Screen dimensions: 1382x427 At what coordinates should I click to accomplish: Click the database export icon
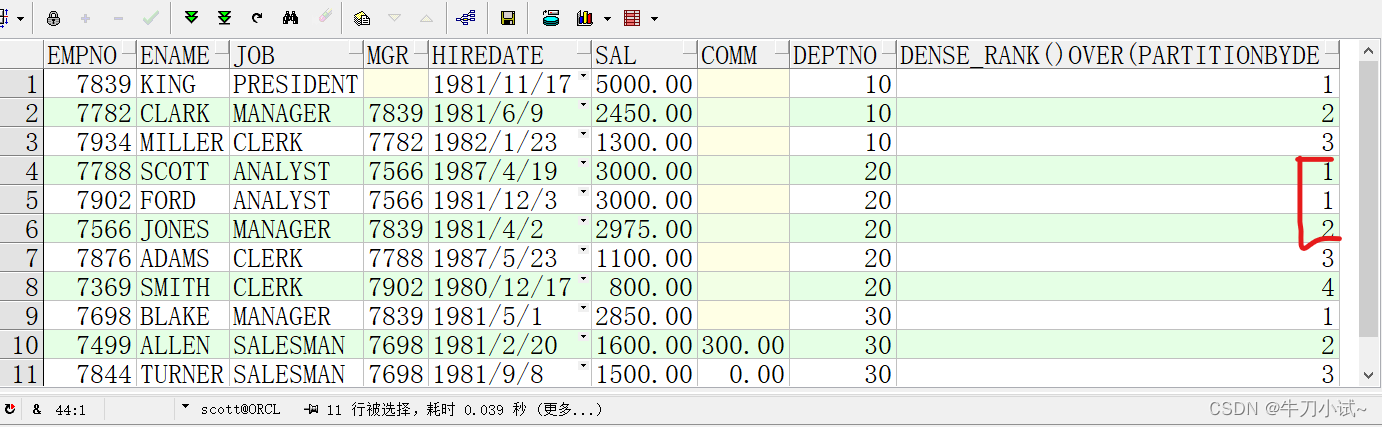point(551,18)
